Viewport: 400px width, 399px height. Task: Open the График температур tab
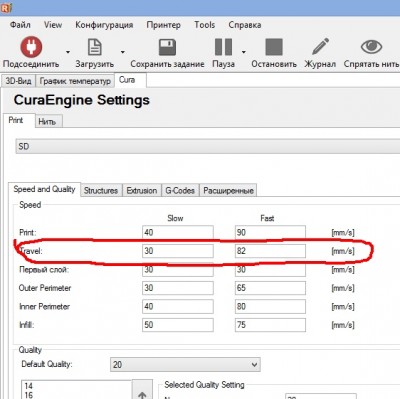[75, 81]
